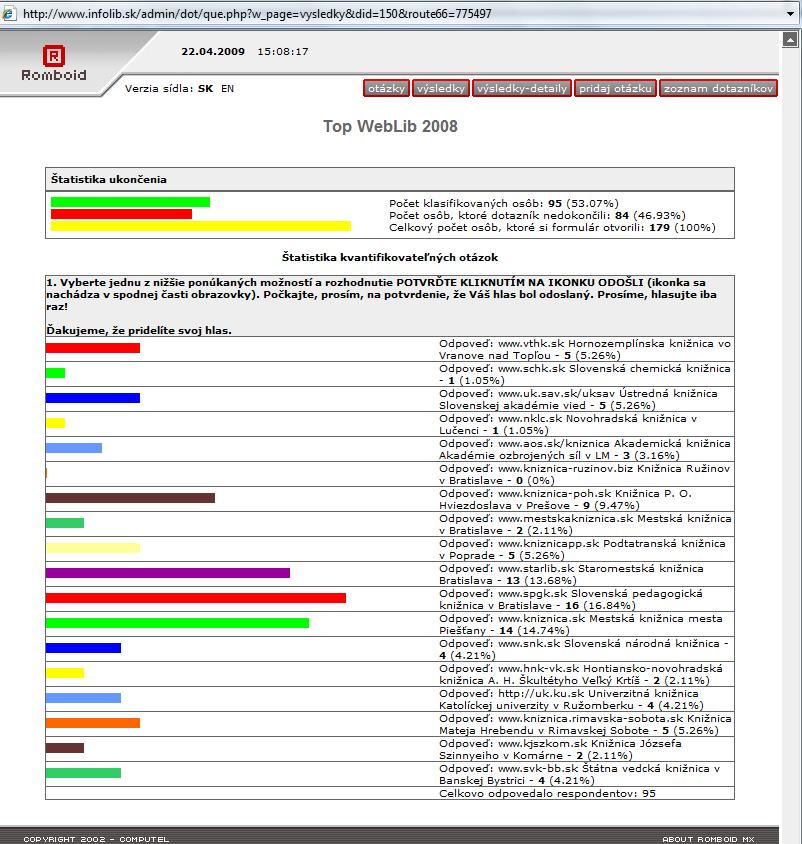802x844 pixels.
Task: Open the výsledky-detaily tab
Action: coord(522,88)
